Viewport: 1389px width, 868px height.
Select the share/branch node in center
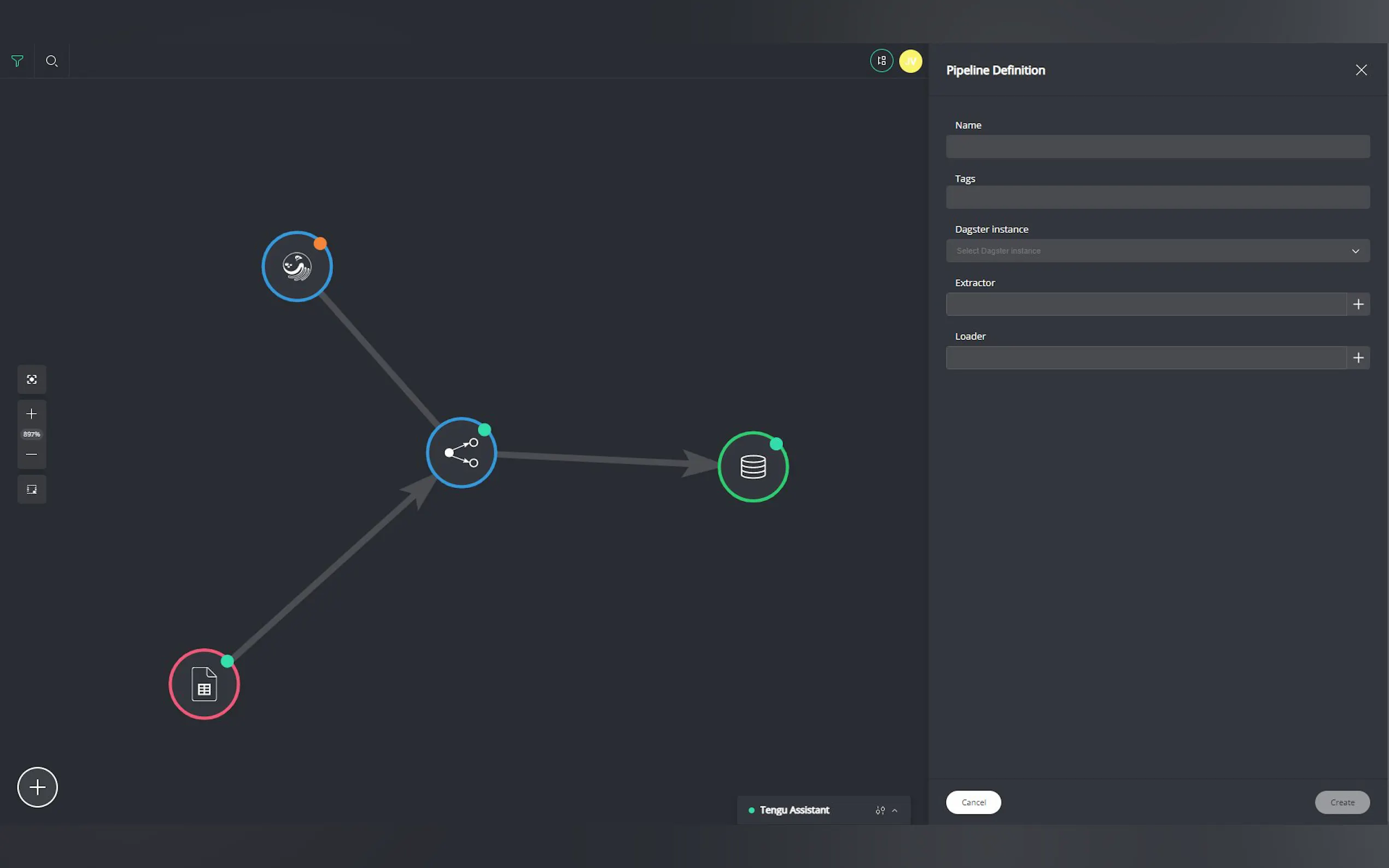coord(461,453)
